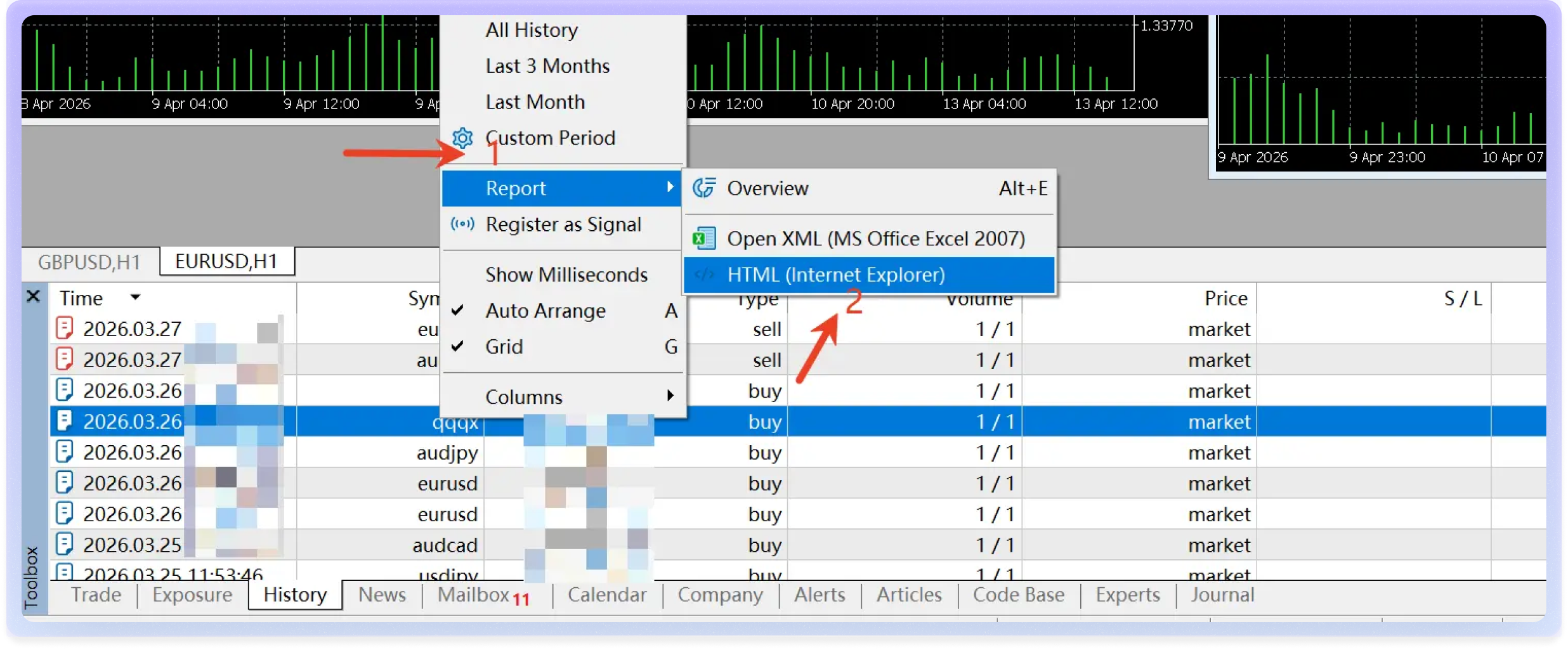Close the Toolbox panel with X

click(34, 296)
